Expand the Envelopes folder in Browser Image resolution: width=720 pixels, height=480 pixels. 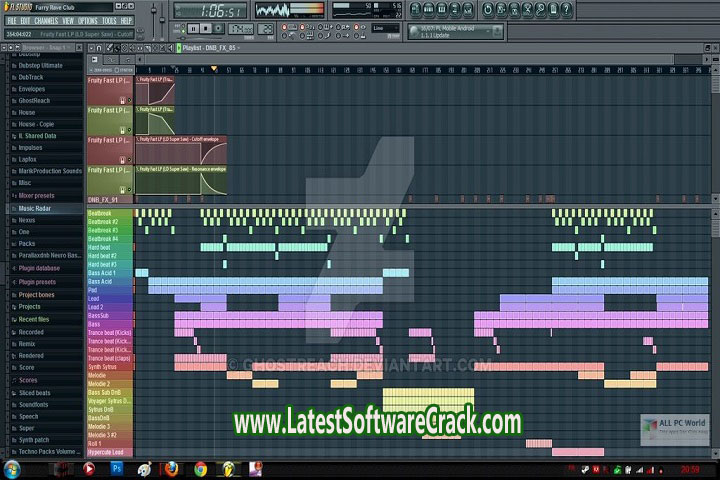click(x=32, y=89)
